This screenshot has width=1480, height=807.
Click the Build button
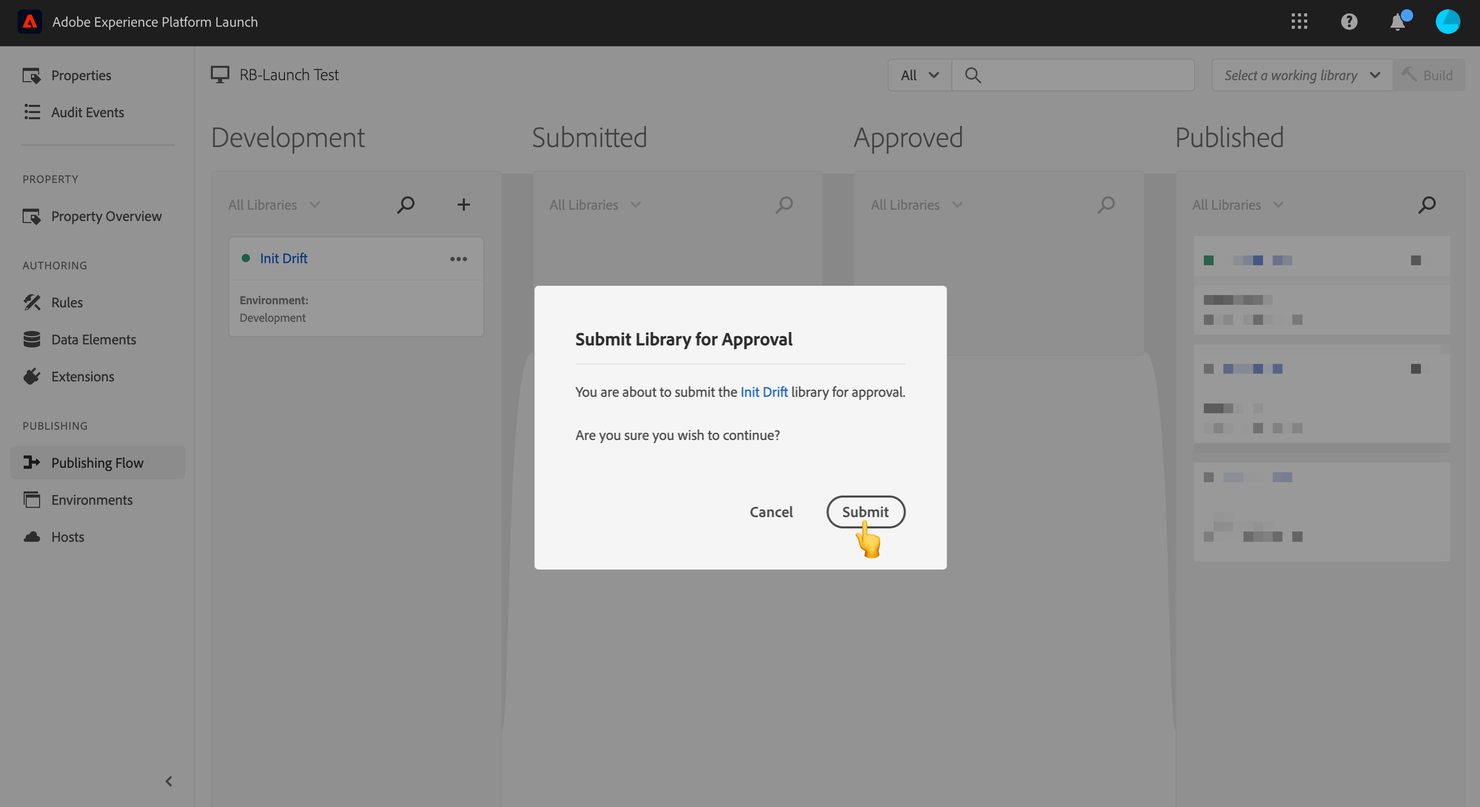click(x=1429, y=75)
